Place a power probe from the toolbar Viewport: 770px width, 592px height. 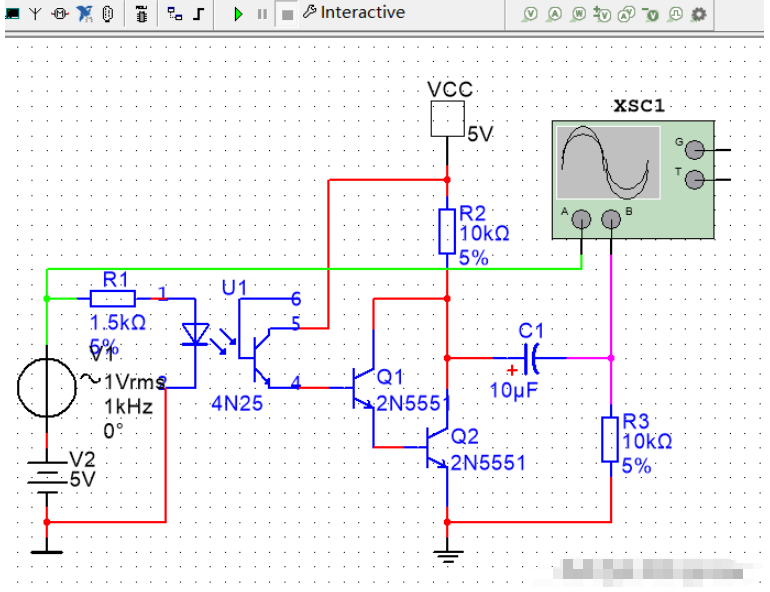(x=579, y=14)
